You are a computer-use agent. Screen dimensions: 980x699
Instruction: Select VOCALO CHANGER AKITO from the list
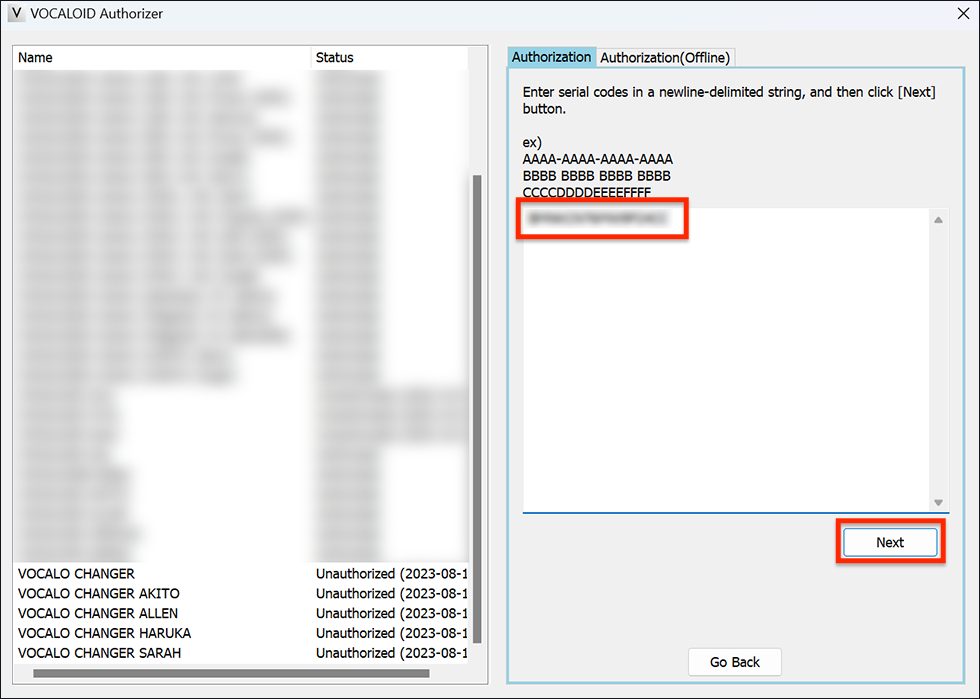point(100,593)
